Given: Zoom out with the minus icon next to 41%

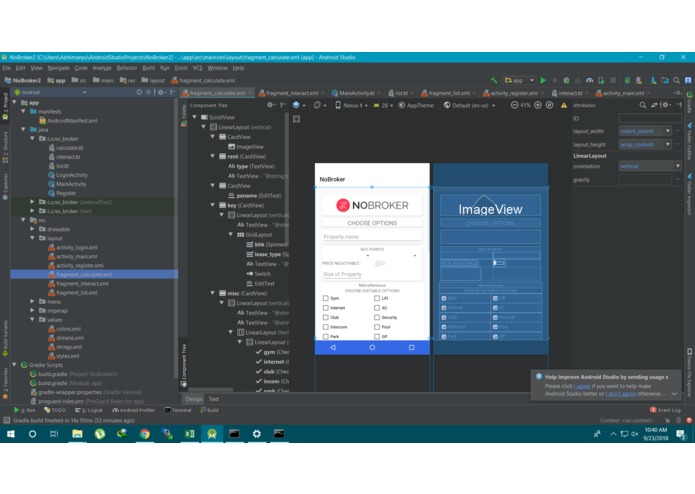Looking at the screenshot, I should (x=514, y=105).
